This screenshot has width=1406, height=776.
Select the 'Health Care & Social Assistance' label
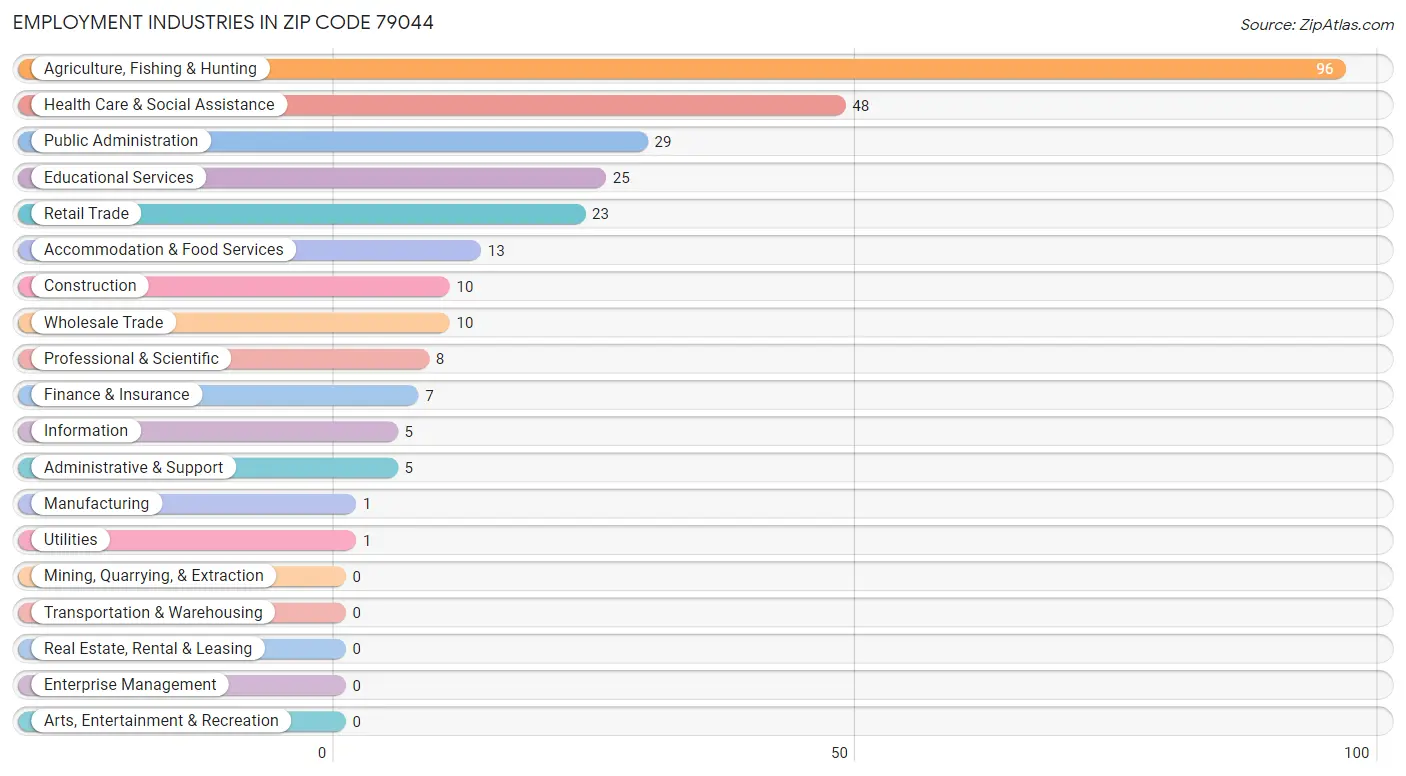tap(159, 105)
